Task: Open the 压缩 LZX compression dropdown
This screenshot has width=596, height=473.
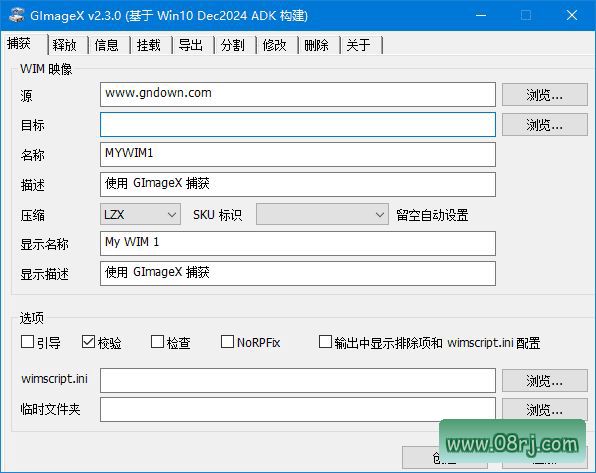Action: tap(140, 214)
